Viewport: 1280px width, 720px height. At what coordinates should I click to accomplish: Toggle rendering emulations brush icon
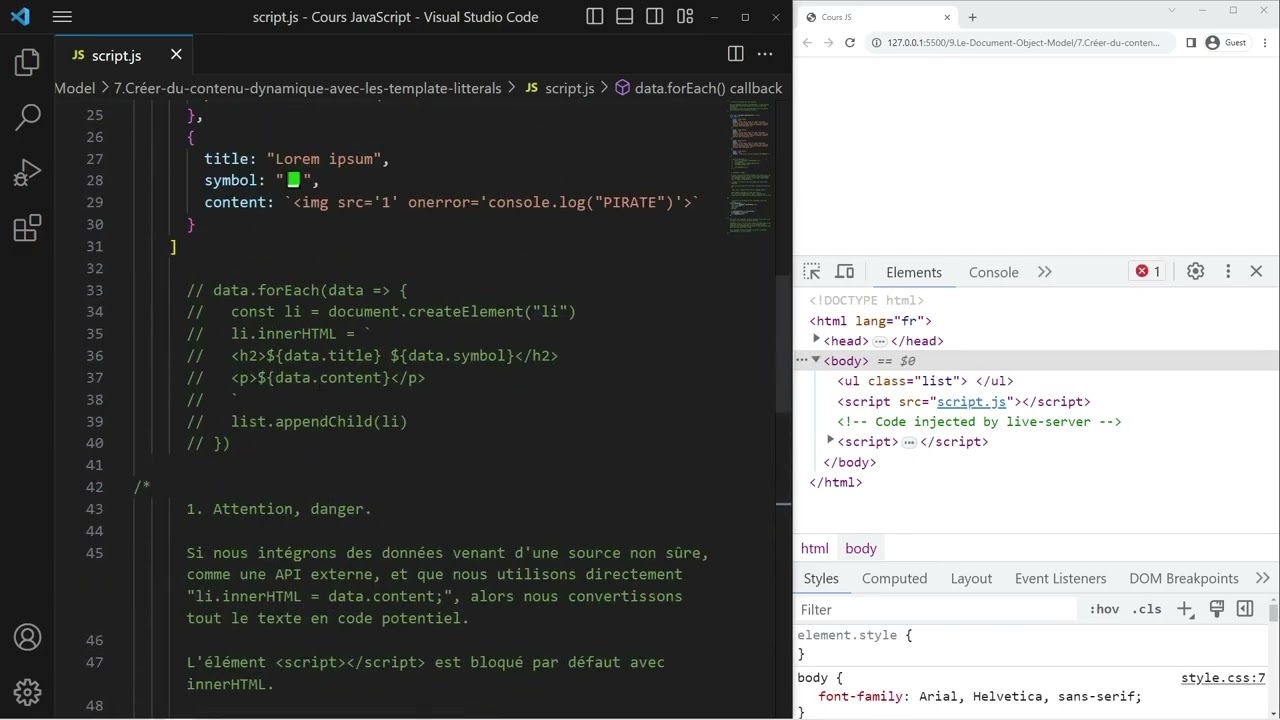tap(1217, 608)
